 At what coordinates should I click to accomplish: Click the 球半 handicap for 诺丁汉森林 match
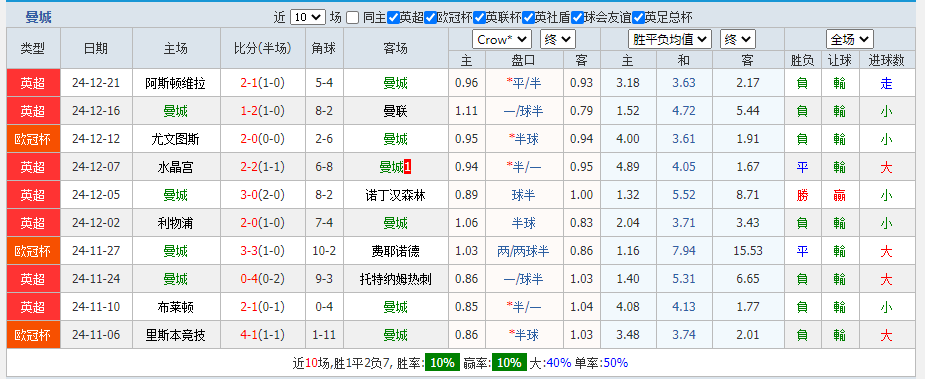click(x=523, y=195)
